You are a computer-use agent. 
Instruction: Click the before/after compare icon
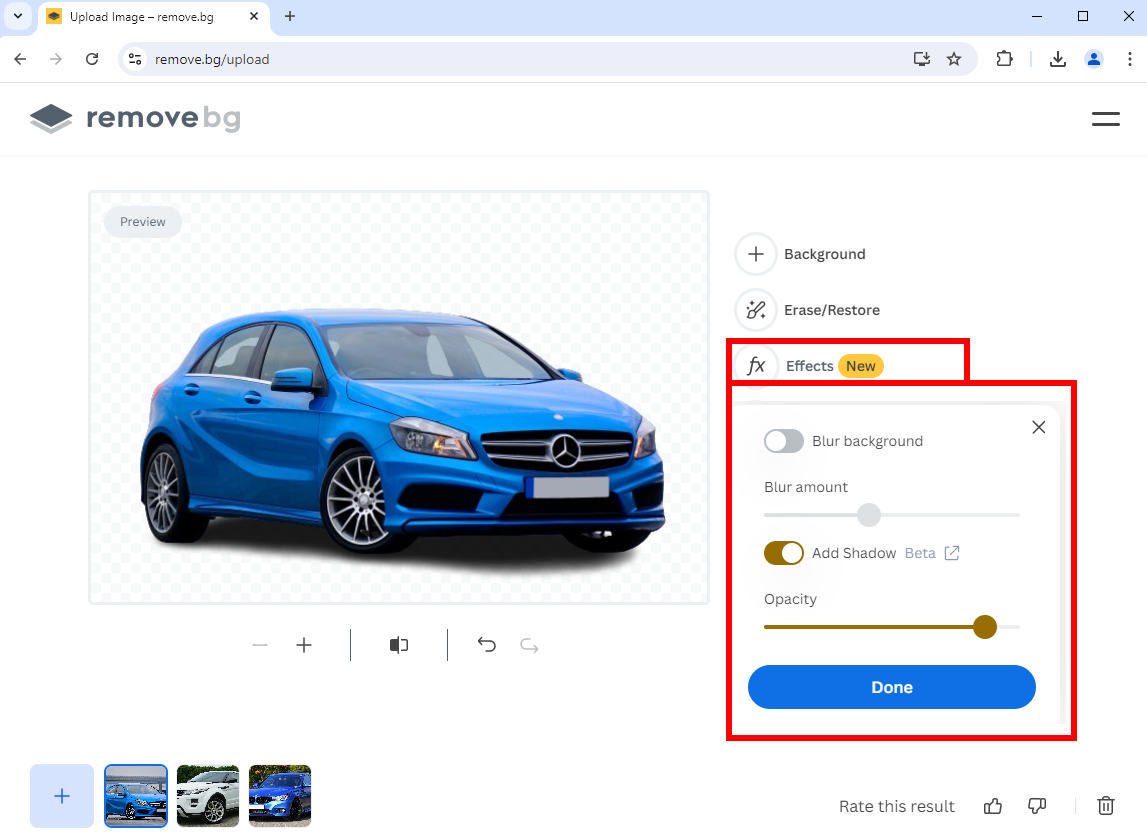[x=399, y=646]
